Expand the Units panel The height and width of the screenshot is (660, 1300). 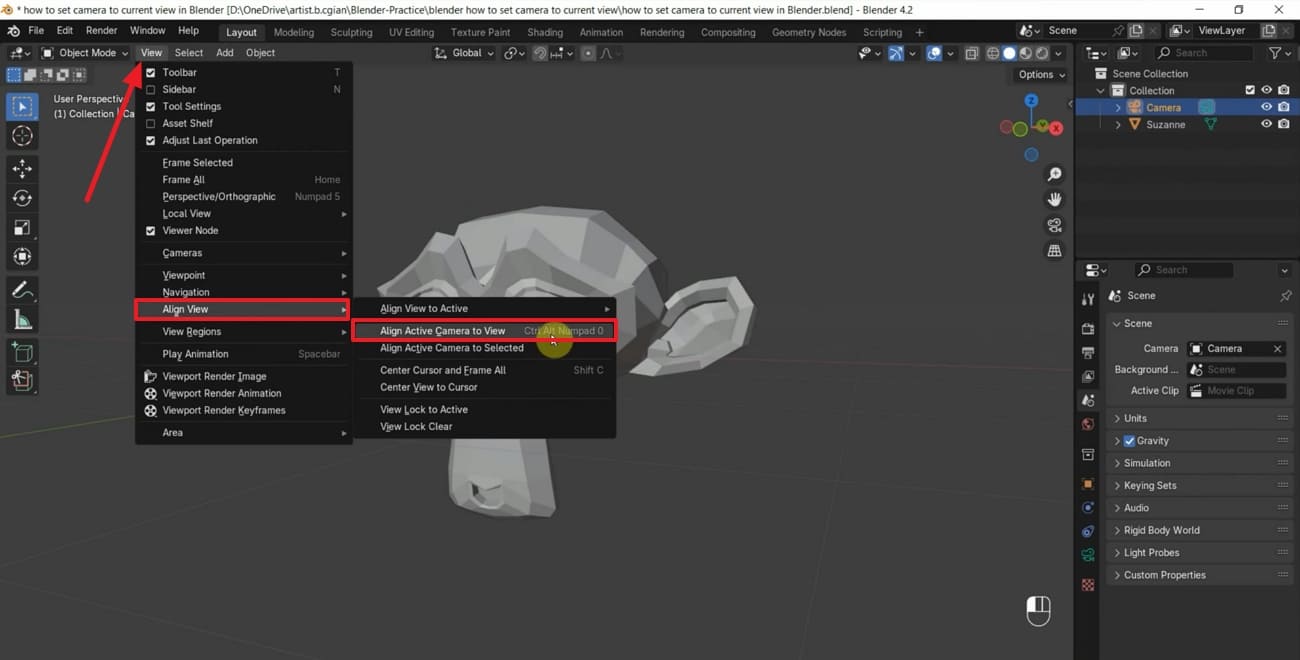coord(1198,419)
